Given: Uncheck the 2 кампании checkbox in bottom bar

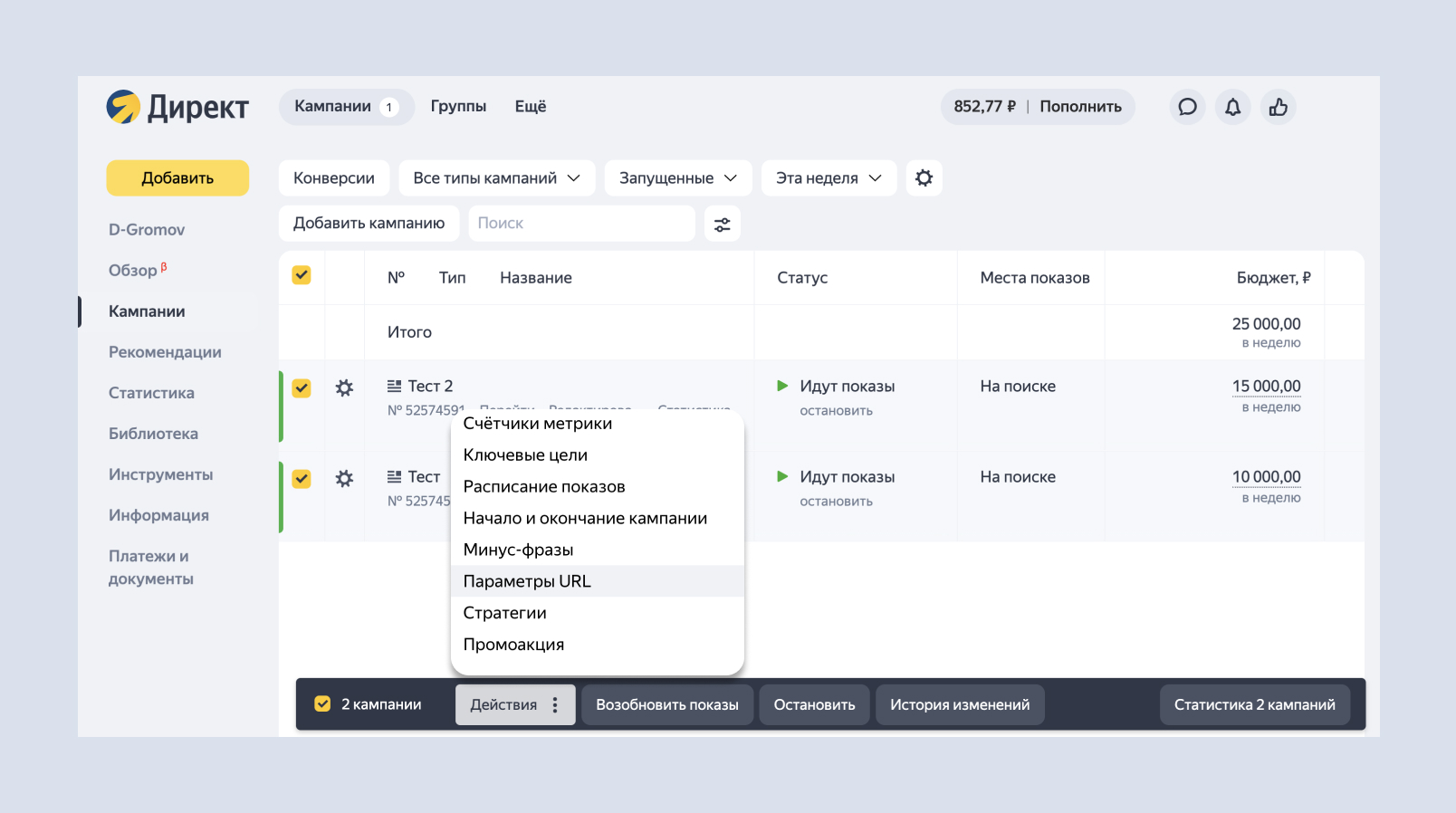Looking at the screenshot, I should point(322,704).
